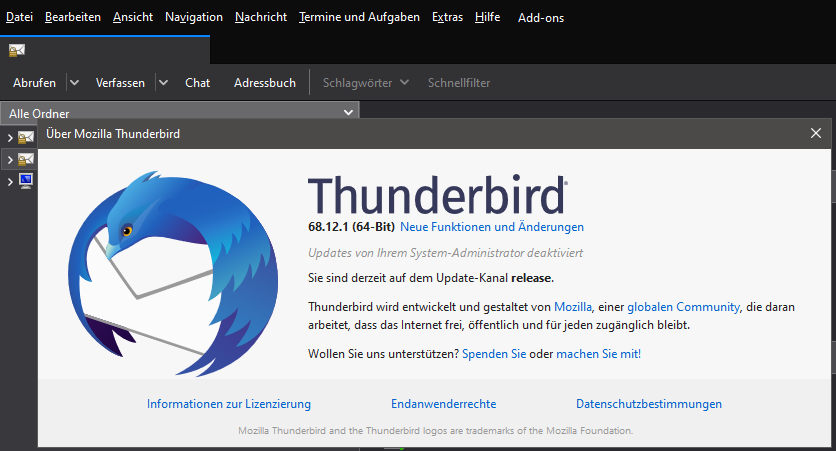This screenshot has height=451, width=836.
Task: Select the first mail account envelope icon
Action: pos(26,138)
